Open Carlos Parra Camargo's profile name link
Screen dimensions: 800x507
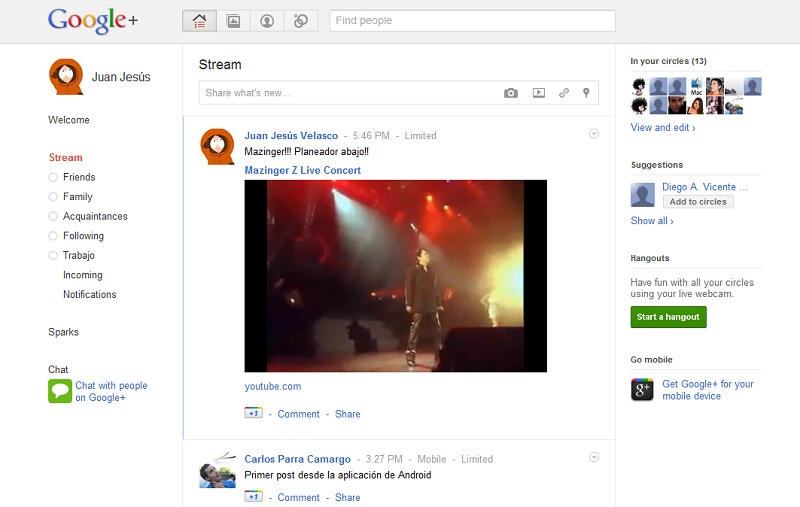pos(297,459)
